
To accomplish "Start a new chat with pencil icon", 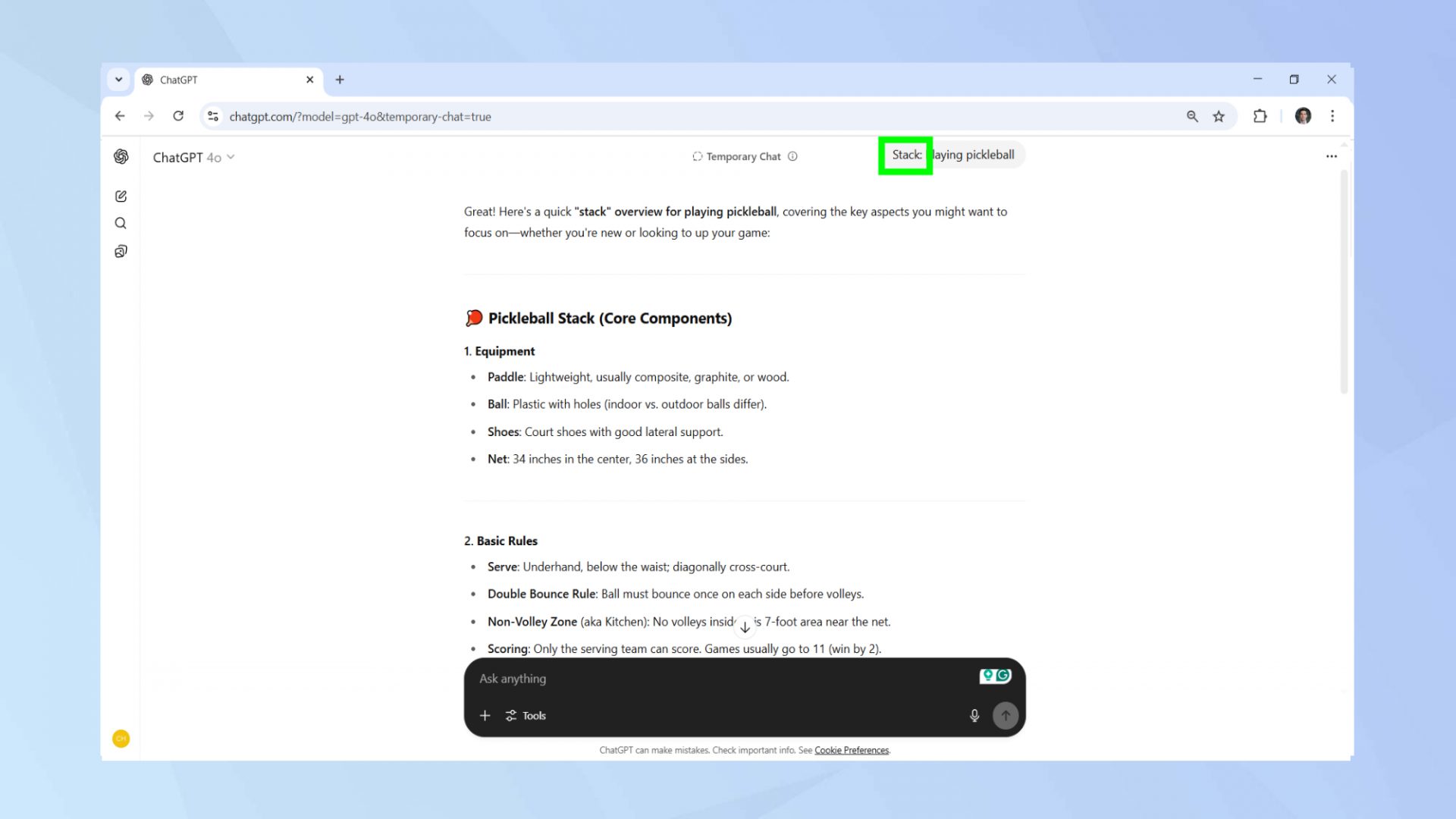I will tap(121, 196).
